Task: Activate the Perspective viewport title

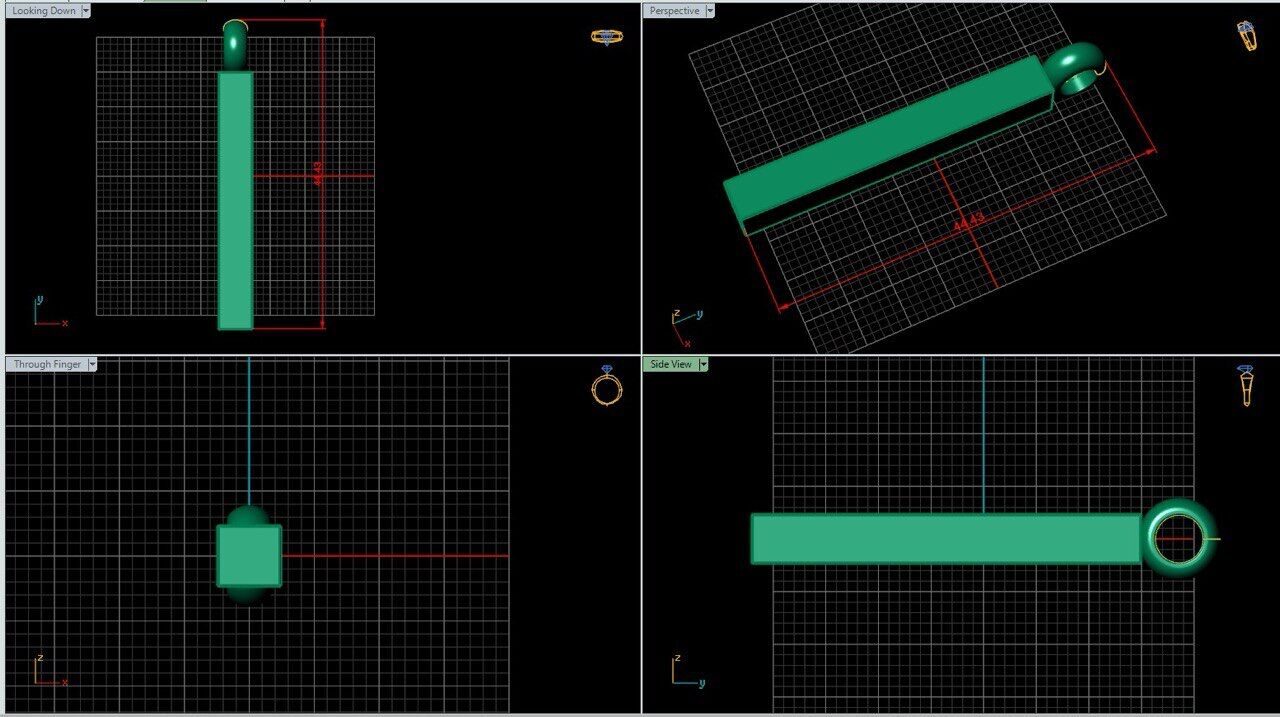Action: pos(673,11)
